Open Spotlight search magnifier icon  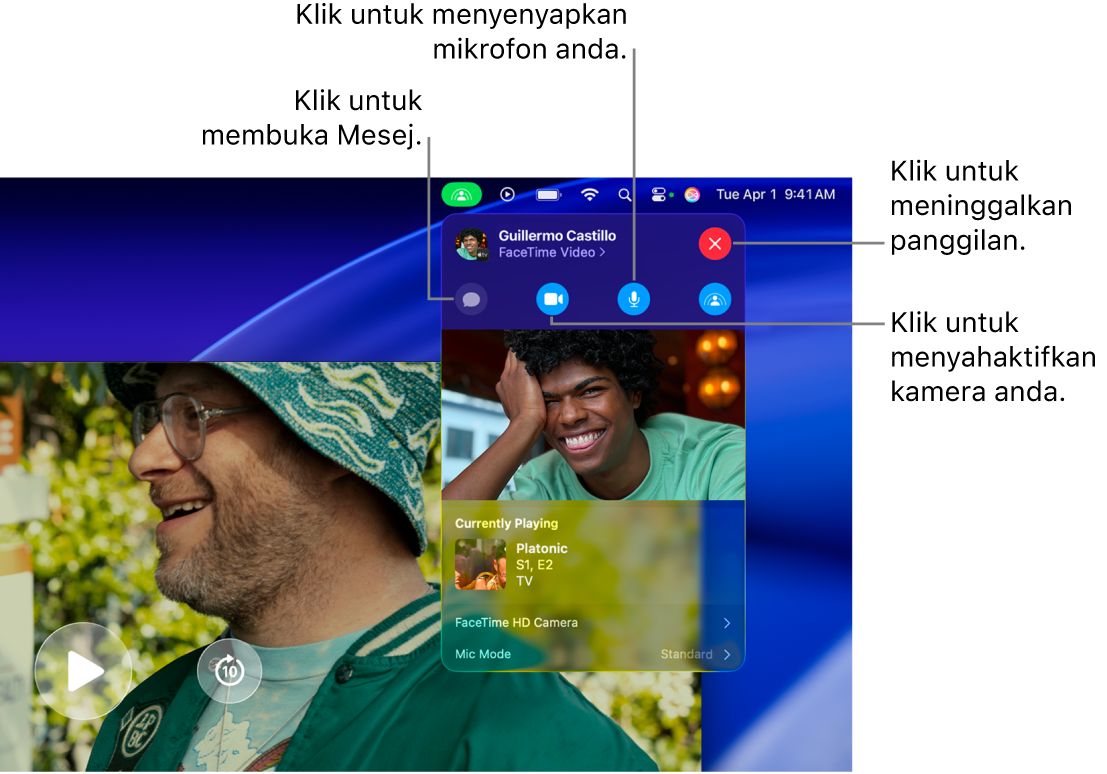[x=625, y=194]
